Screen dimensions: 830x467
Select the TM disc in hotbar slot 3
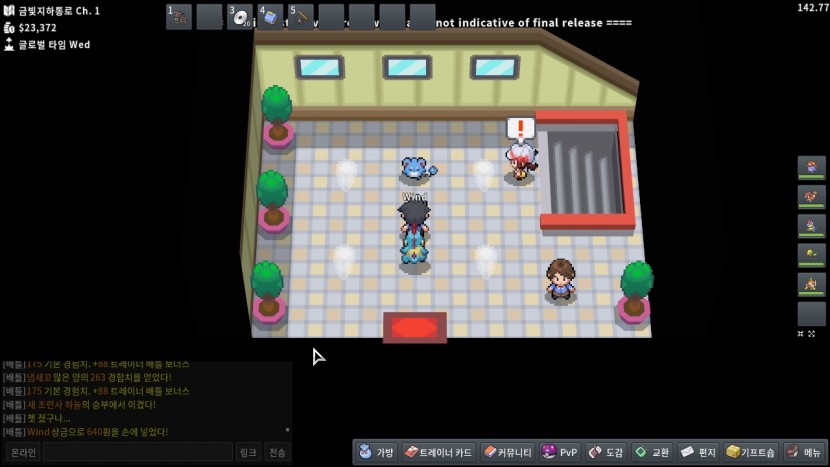[x=240, y=17]
